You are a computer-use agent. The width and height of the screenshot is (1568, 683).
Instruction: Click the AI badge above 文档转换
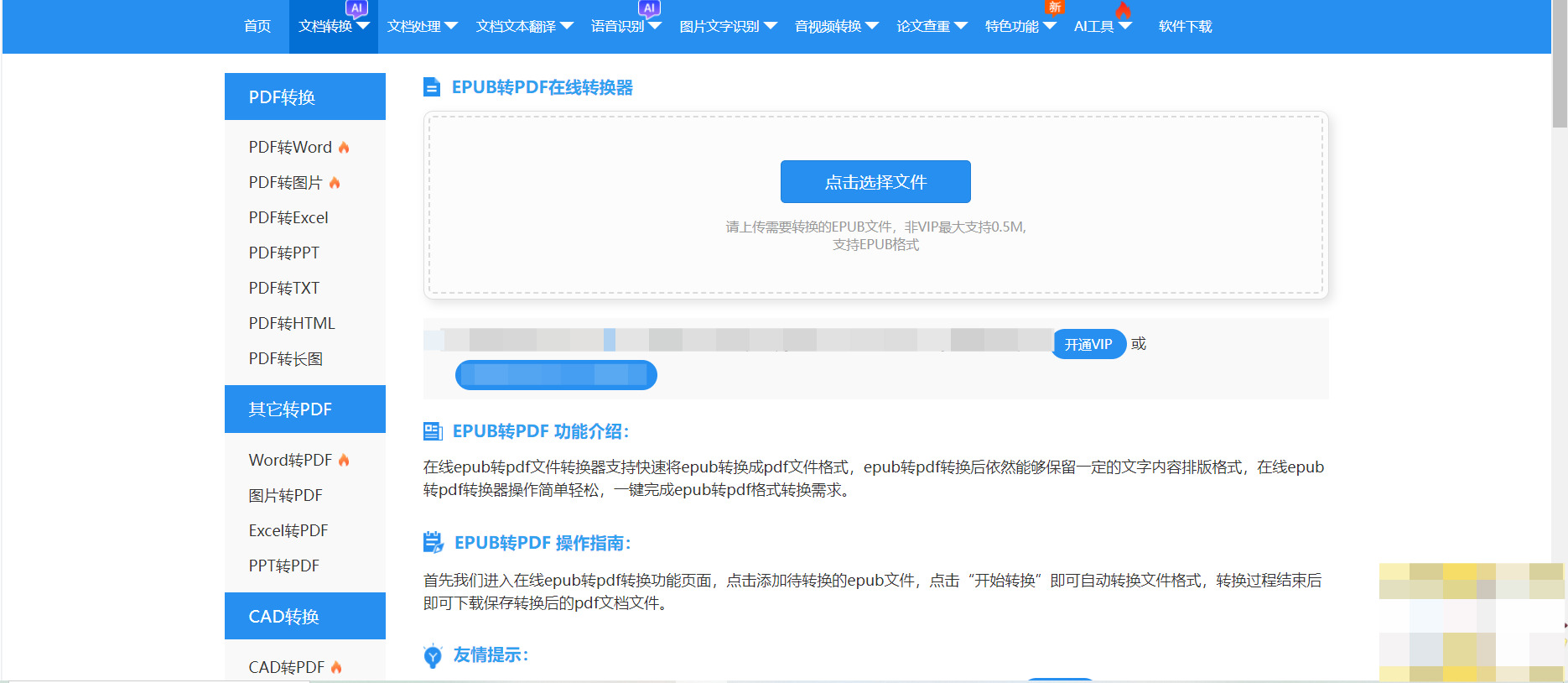(357, 8)
